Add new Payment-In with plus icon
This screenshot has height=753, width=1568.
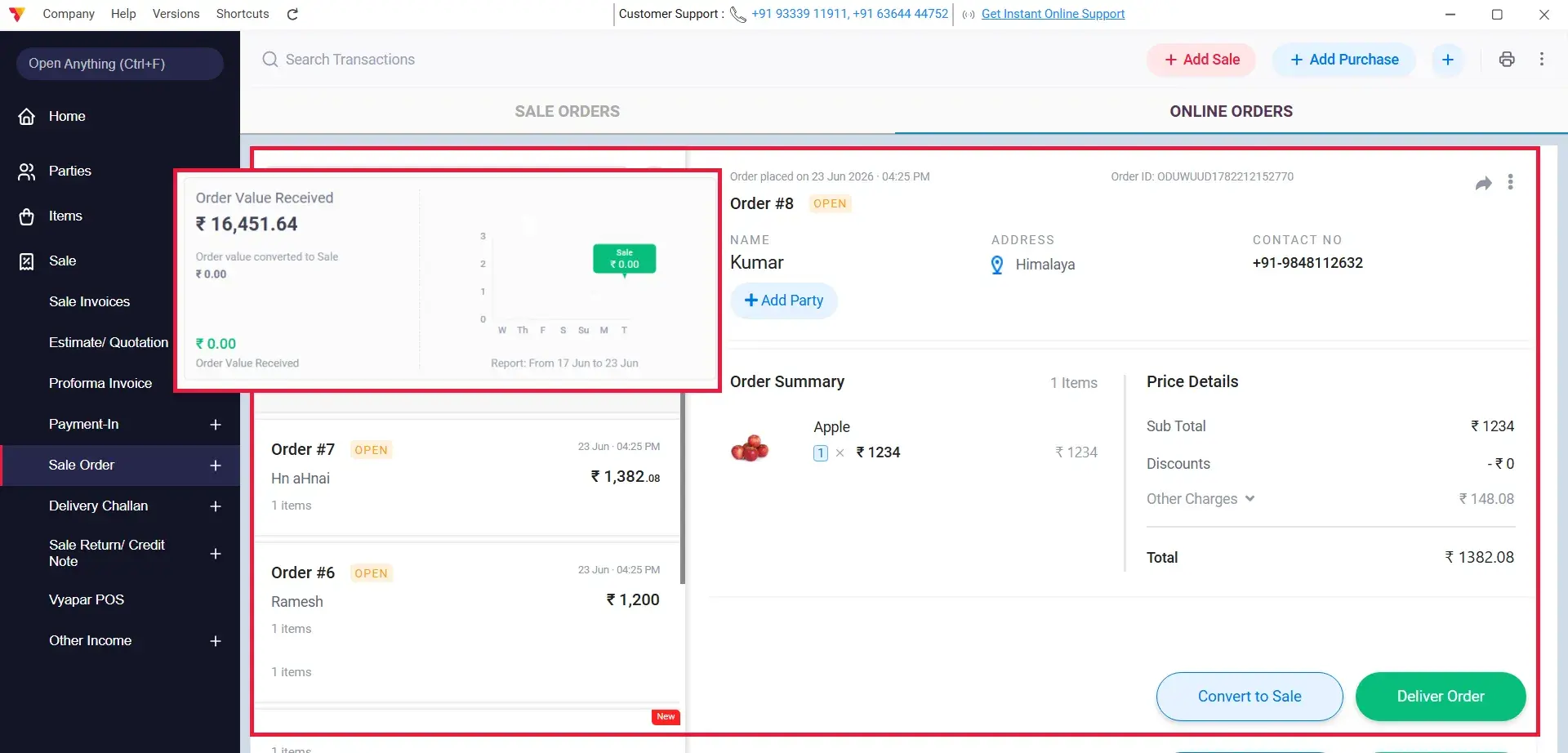(x=216, y=425)
